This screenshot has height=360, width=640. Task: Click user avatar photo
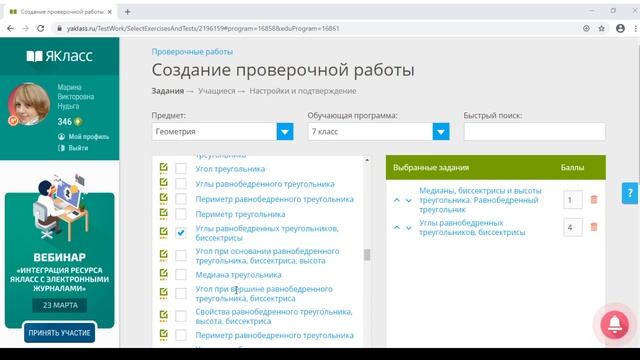tap(29, 104)
